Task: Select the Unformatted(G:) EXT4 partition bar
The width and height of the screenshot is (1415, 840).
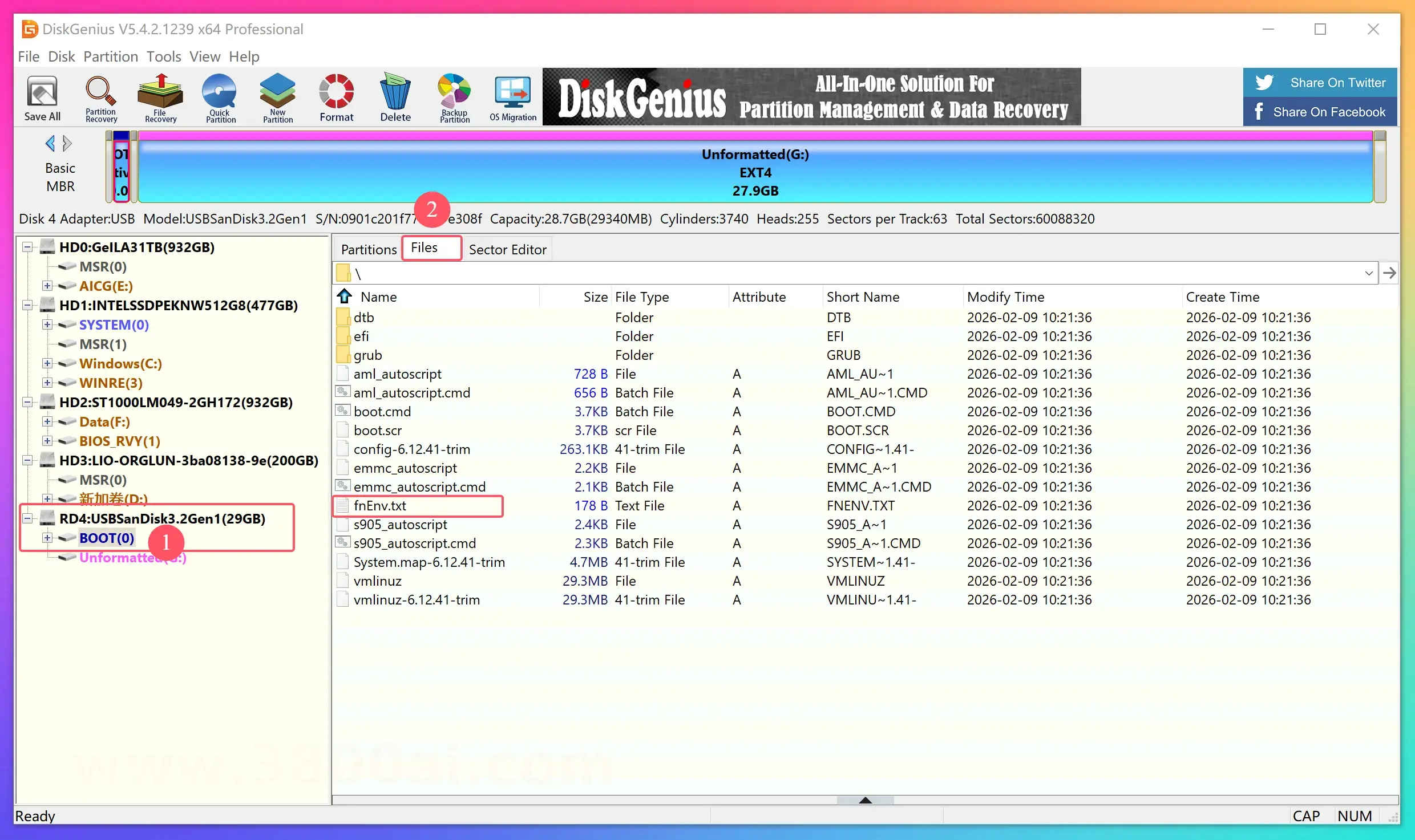Action: [754, 172]
